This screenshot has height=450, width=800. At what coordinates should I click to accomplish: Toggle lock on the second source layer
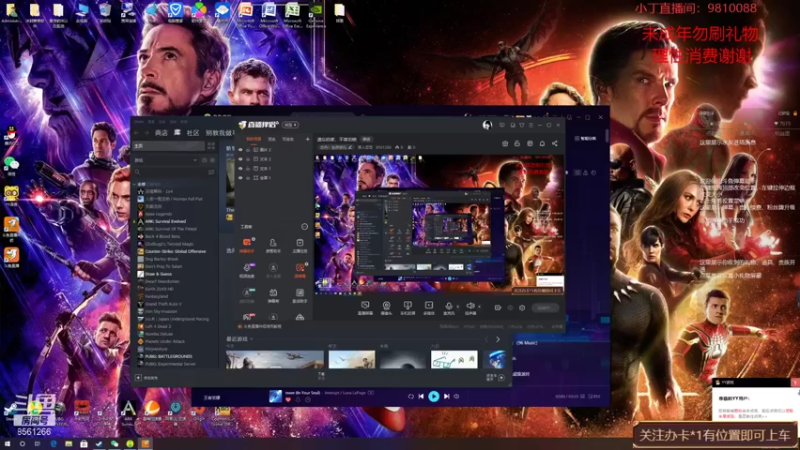tap(248, 159)
